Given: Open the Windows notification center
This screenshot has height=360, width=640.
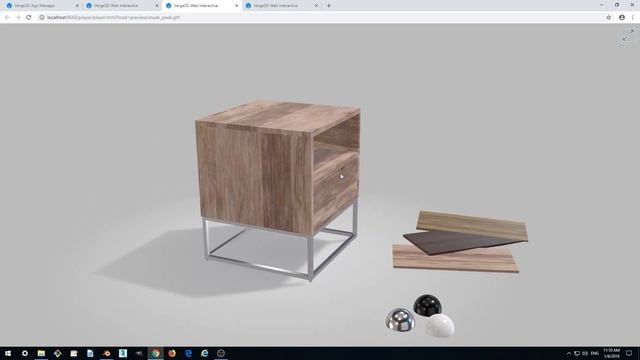Looking at the screenshot, I should pos(629,353).
